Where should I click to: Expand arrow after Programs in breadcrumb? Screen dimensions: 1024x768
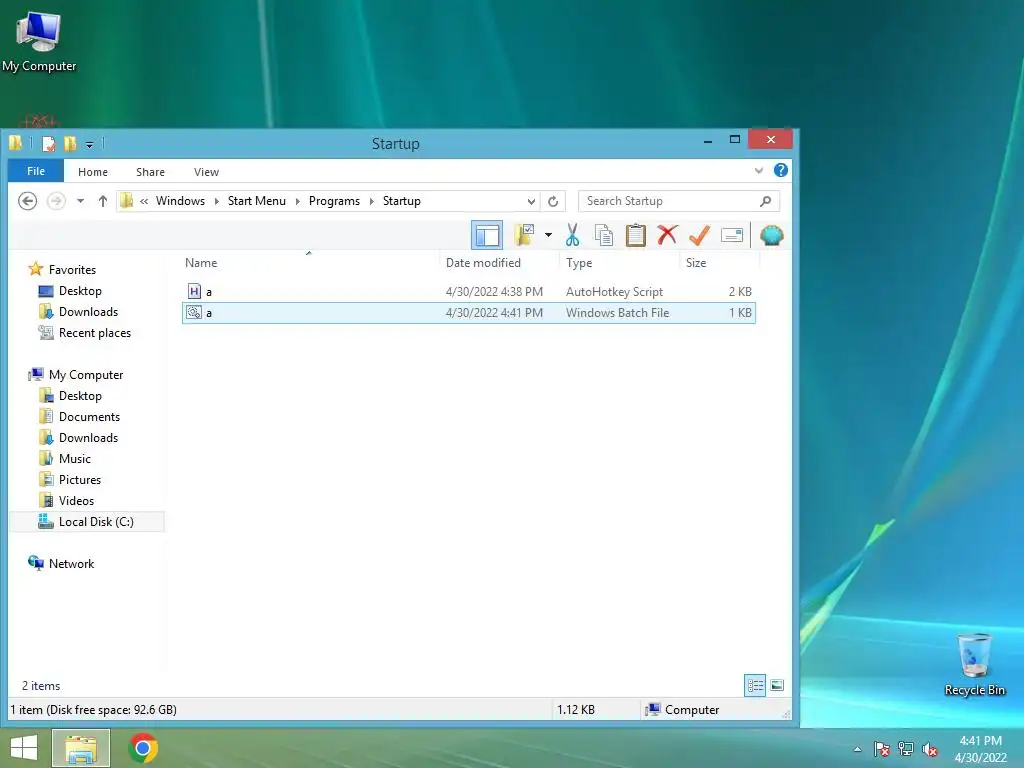[372, 201]
